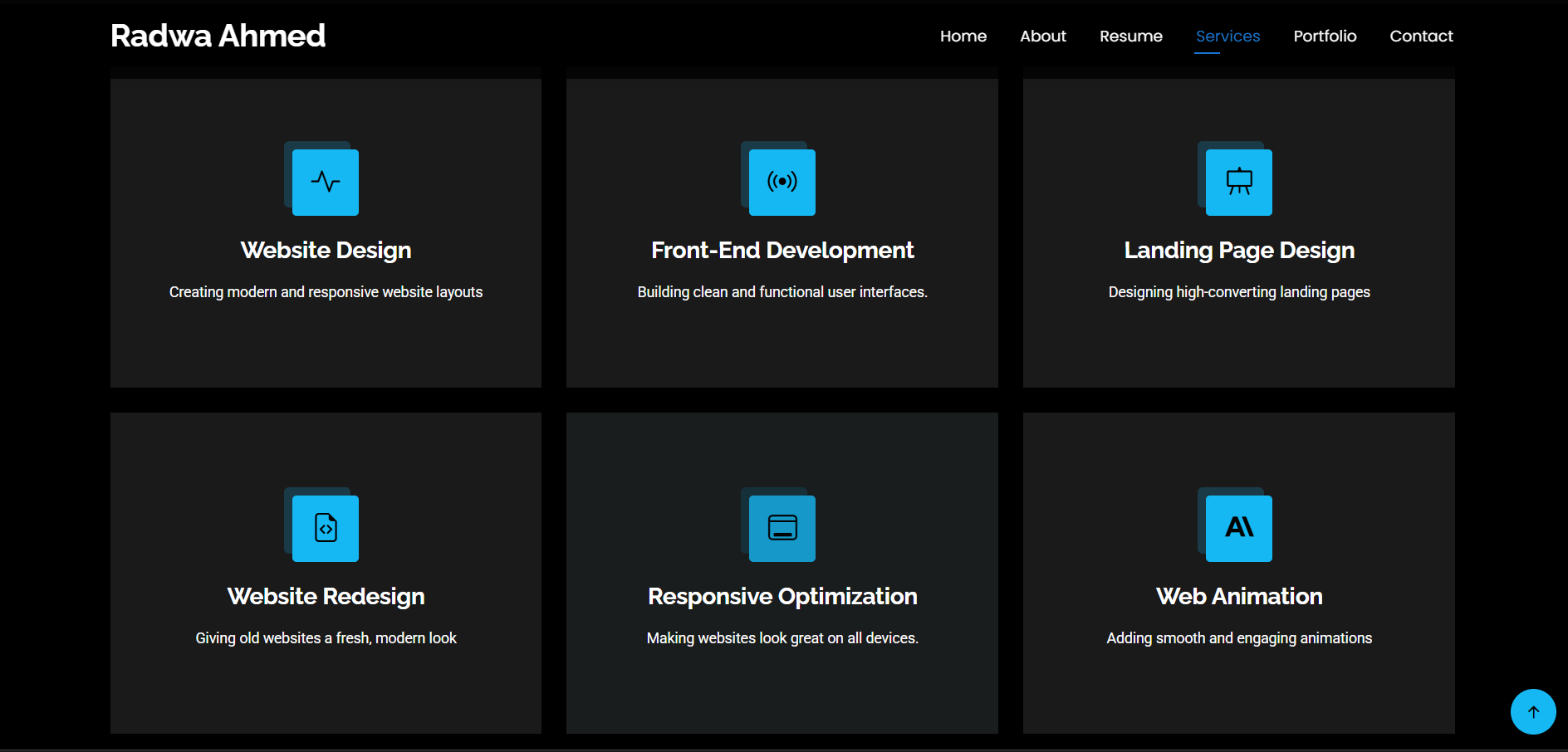This screenshot has width=1568, height=752.
Task: Select the active Services nav item
Action: (1227, 36)
